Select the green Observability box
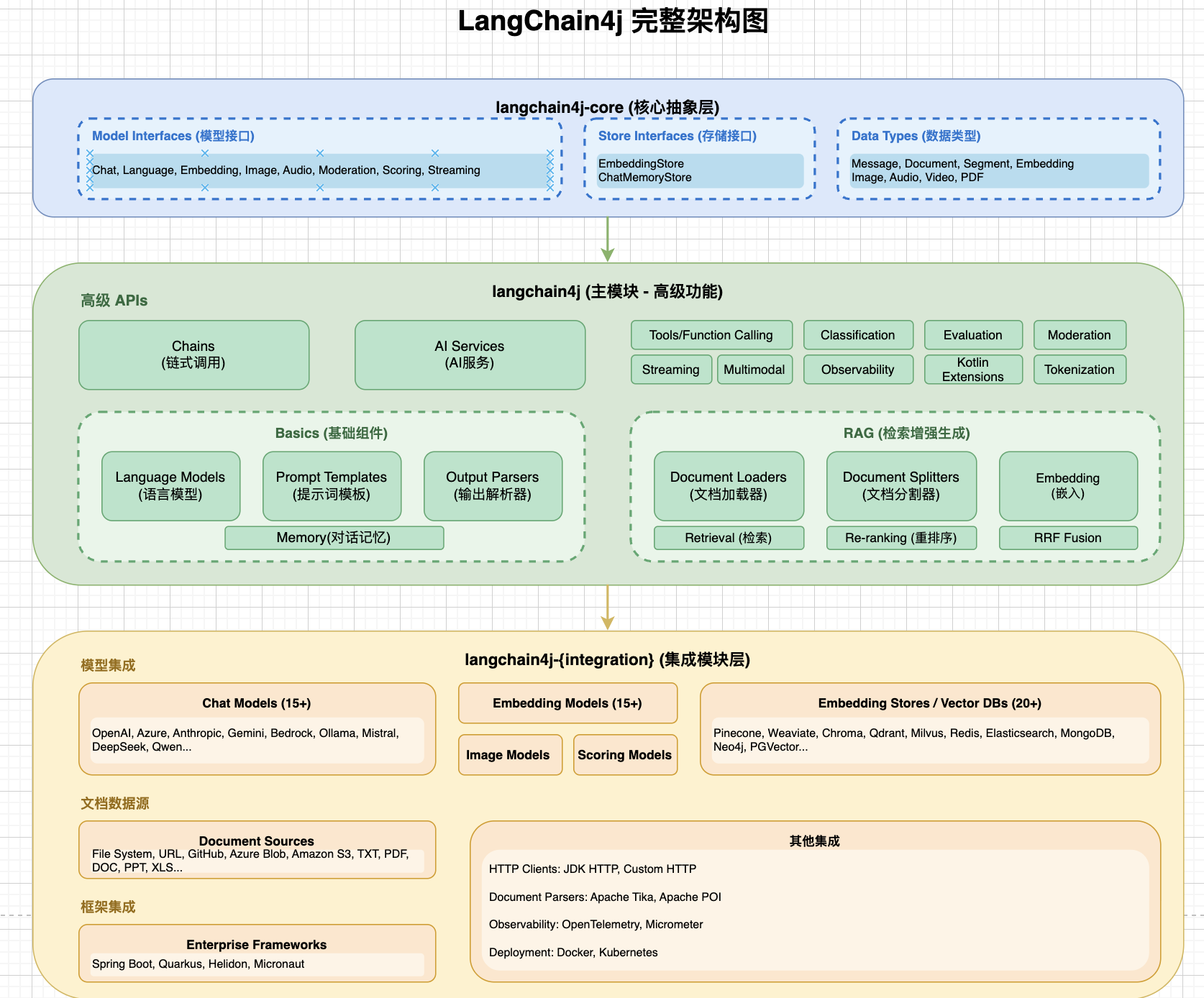1204x998 pixels. point(859,370)
